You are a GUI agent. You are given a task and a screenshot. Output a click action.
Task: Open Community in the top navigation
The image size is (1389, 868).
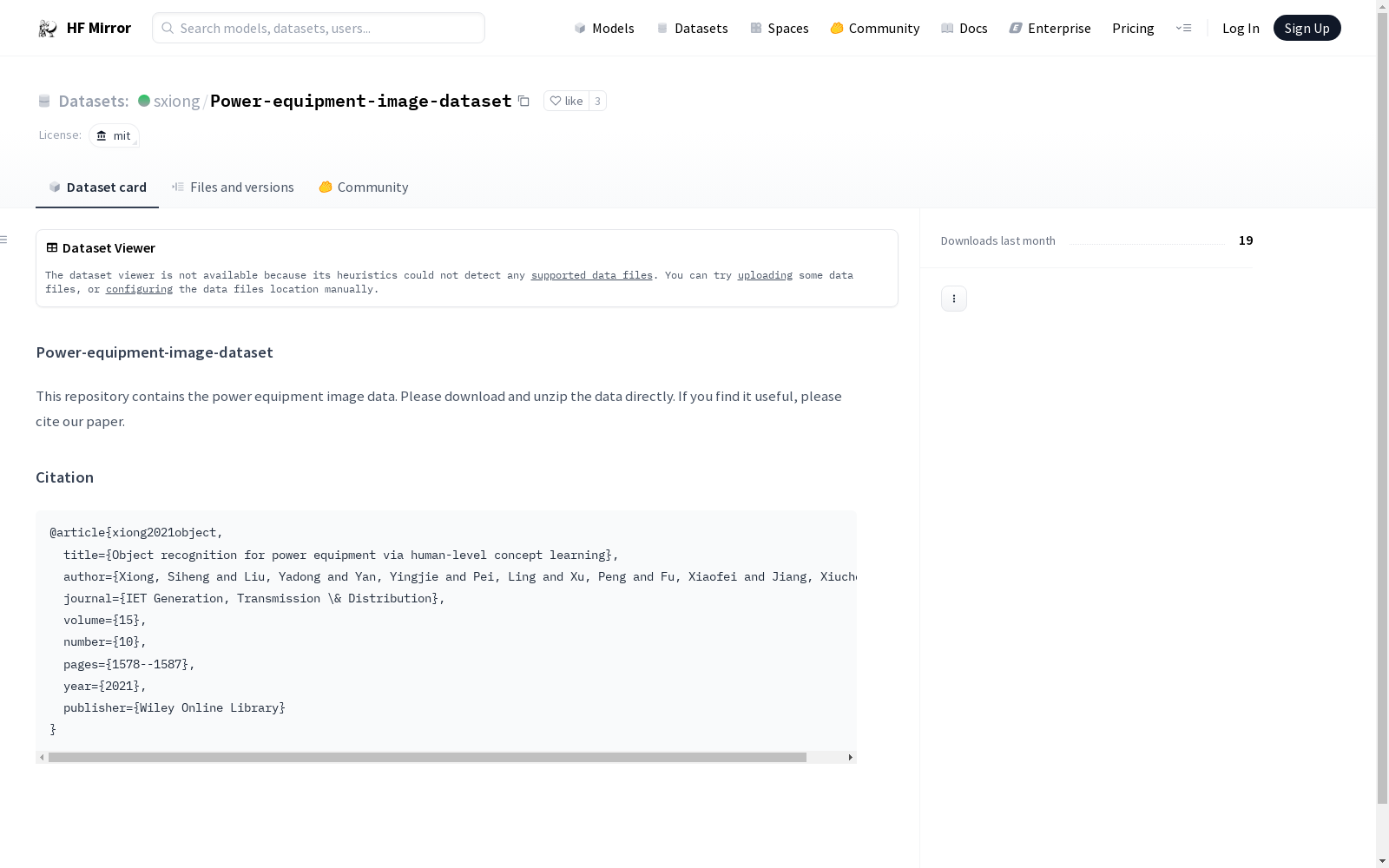[x=874, y=28]
